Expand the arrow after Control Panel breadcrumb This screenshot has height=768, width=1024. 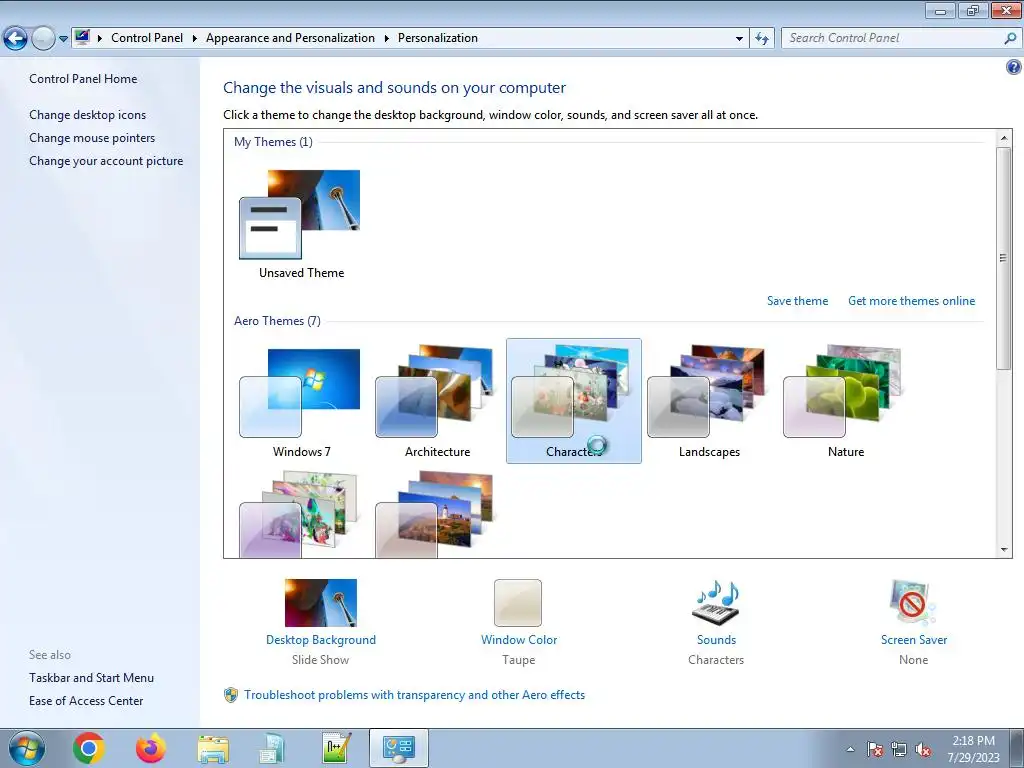195,39
